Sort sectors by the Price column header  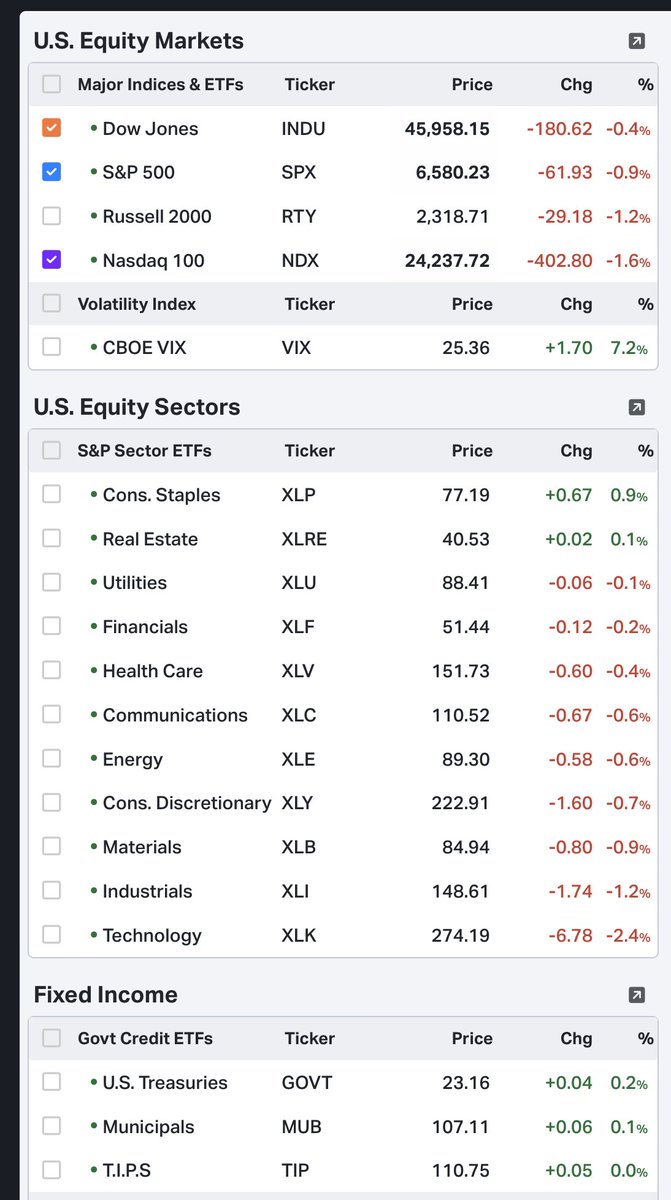[x=471, y=451]
